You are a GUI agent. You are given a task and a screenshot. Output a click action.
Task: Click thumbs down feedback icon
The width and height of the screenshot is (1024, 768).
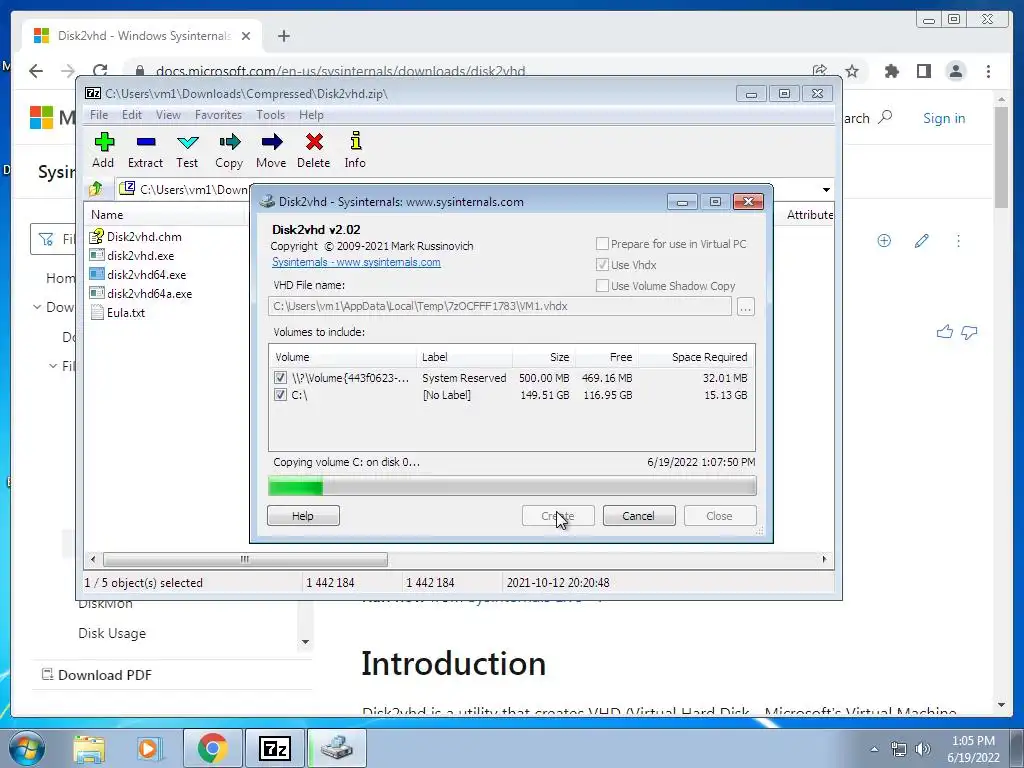click(969, 332)
